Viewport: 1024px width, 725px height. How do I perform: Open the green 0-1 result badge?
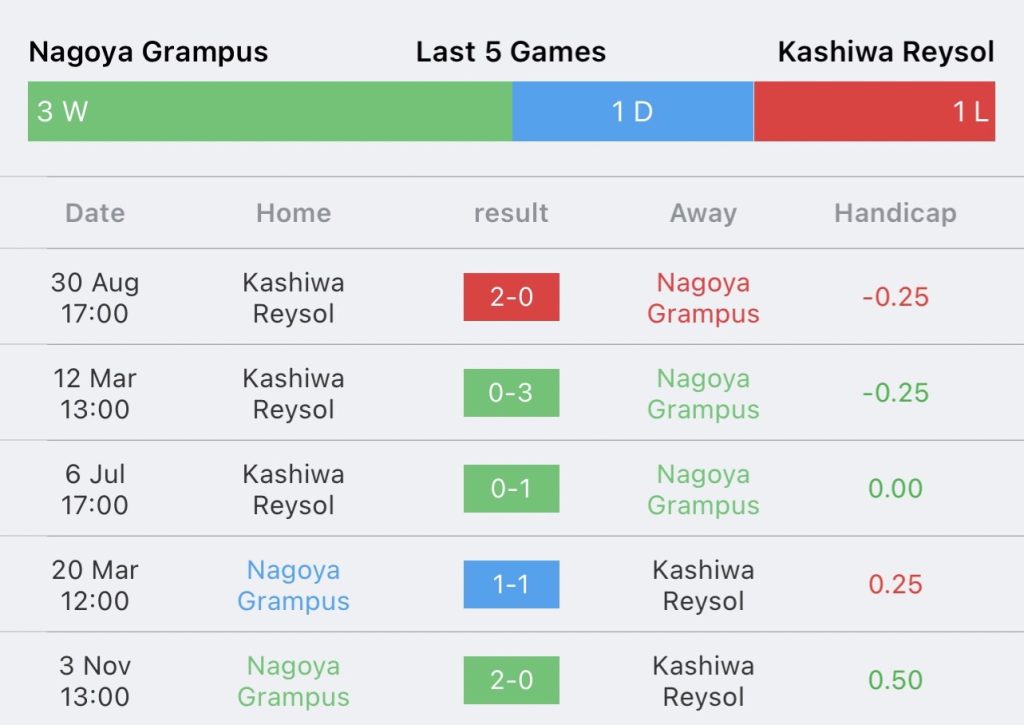(511, 489)
